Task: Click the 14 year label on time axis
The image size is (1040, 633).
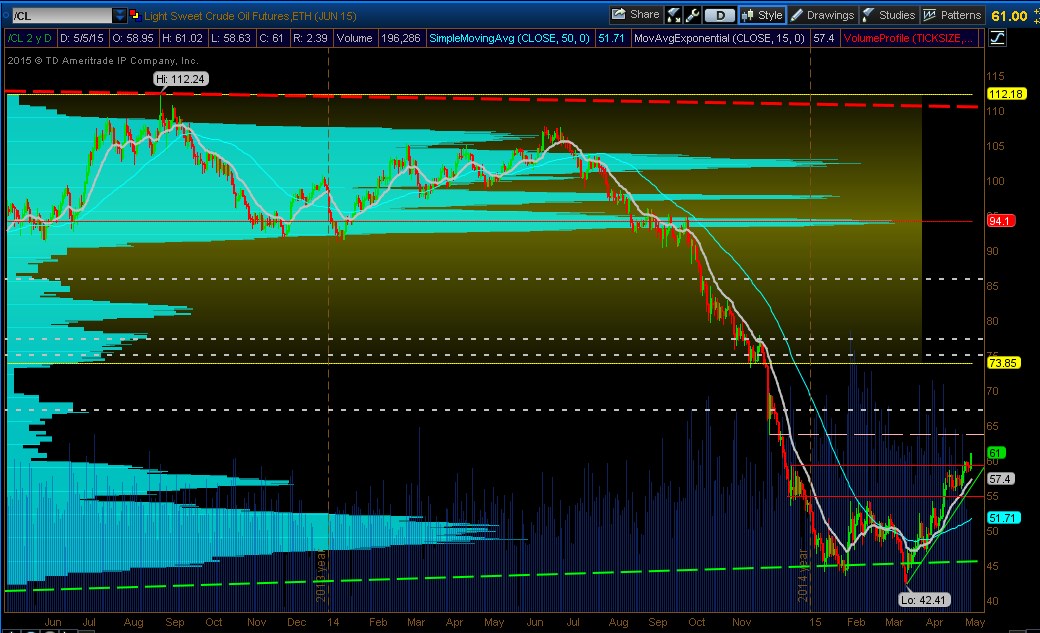Action: [333, 622]
